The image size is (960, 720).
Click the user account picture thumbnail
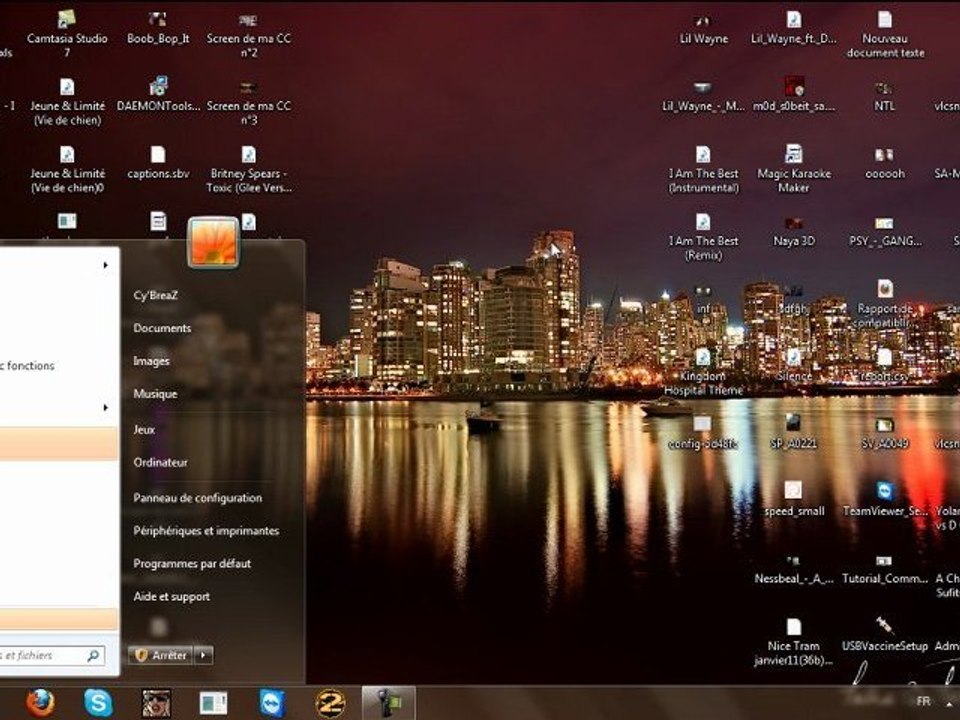pyautogui.click(x=213, y=243)
